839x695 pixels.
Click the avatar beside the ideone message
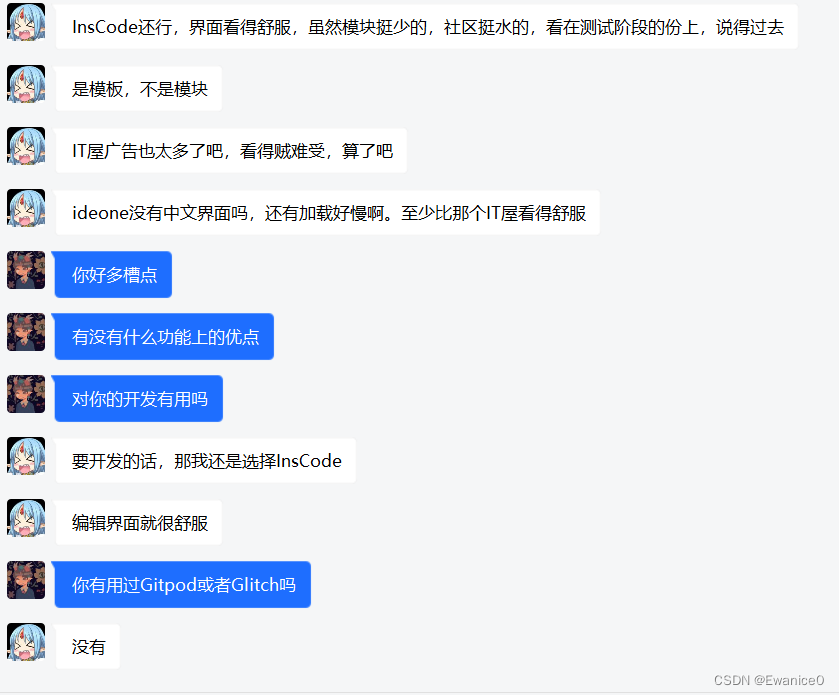[26, 208]
